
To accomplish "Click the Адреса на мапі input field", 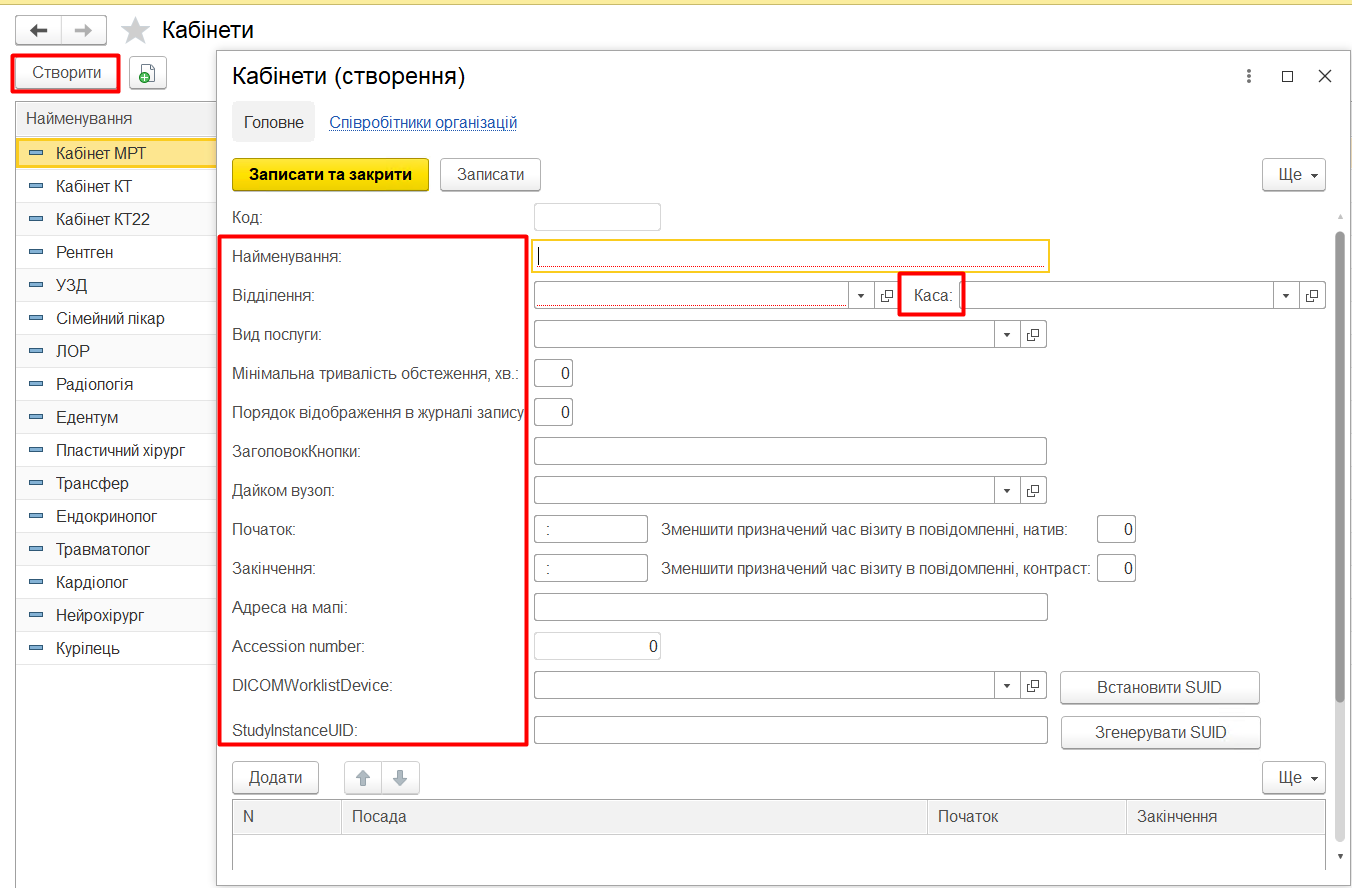I will 790,607.
